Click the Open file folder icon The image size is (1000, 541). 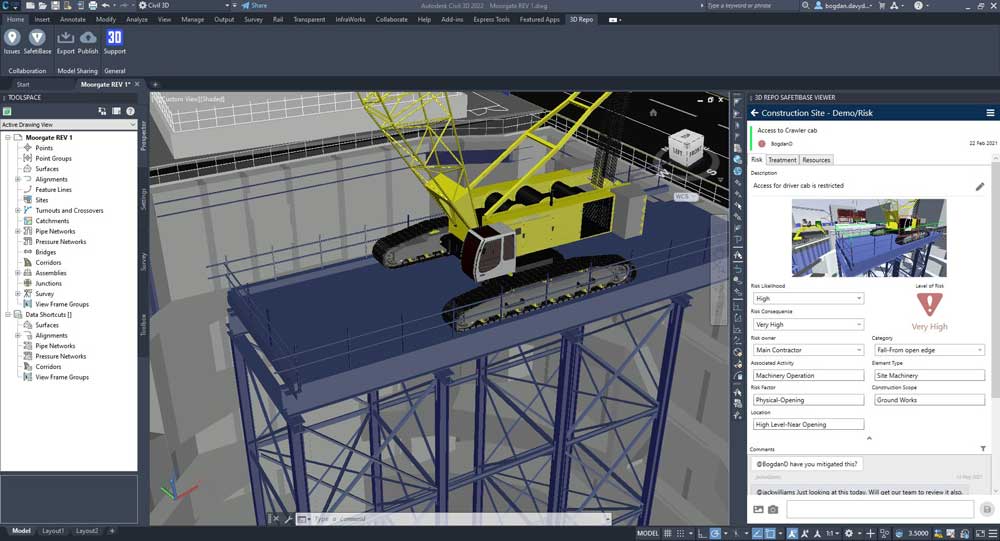tap(43, 6)
